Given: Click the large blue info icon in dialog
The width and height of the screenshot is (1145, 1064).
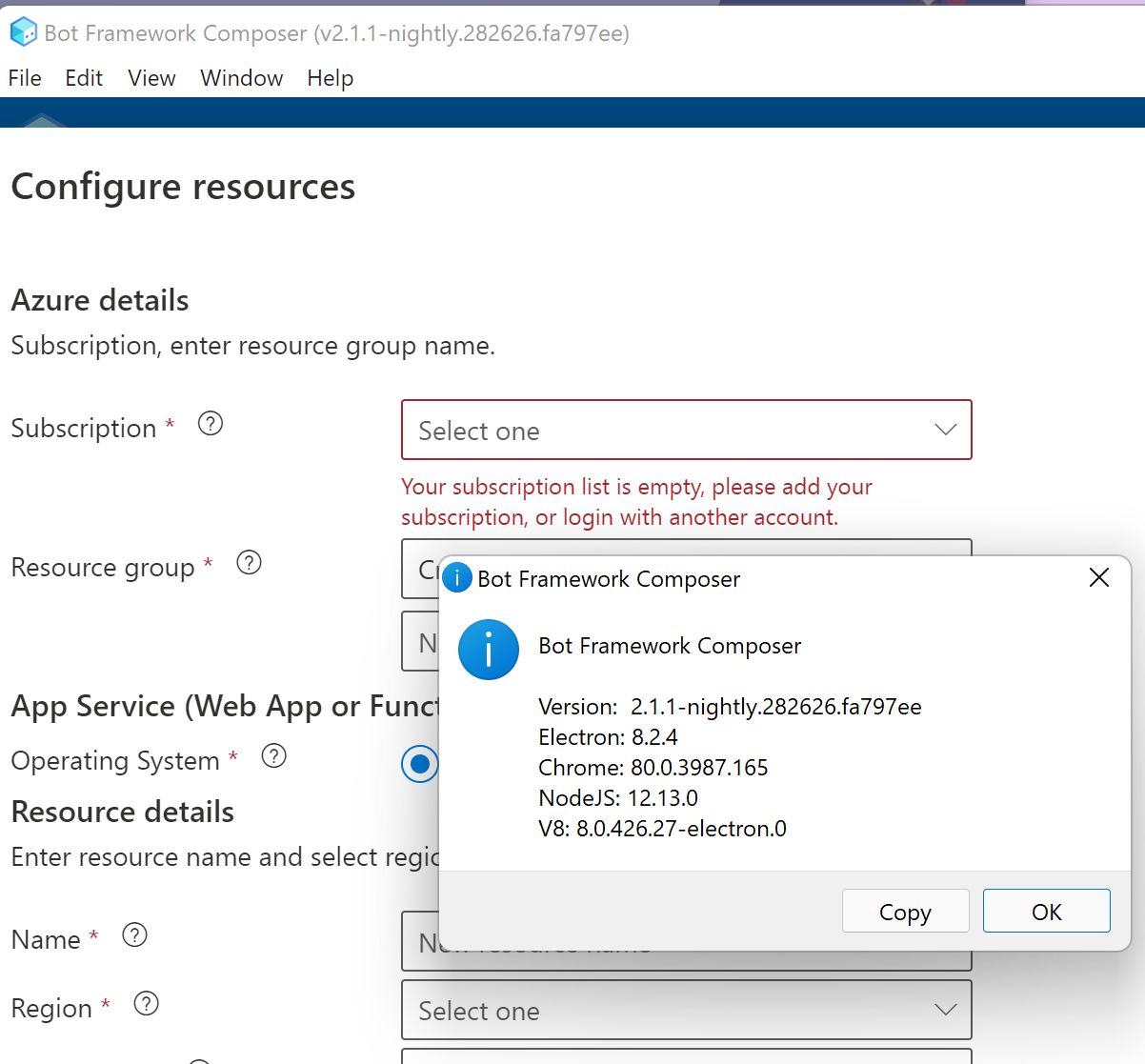Looking at the screenshot, I should 489,650.
